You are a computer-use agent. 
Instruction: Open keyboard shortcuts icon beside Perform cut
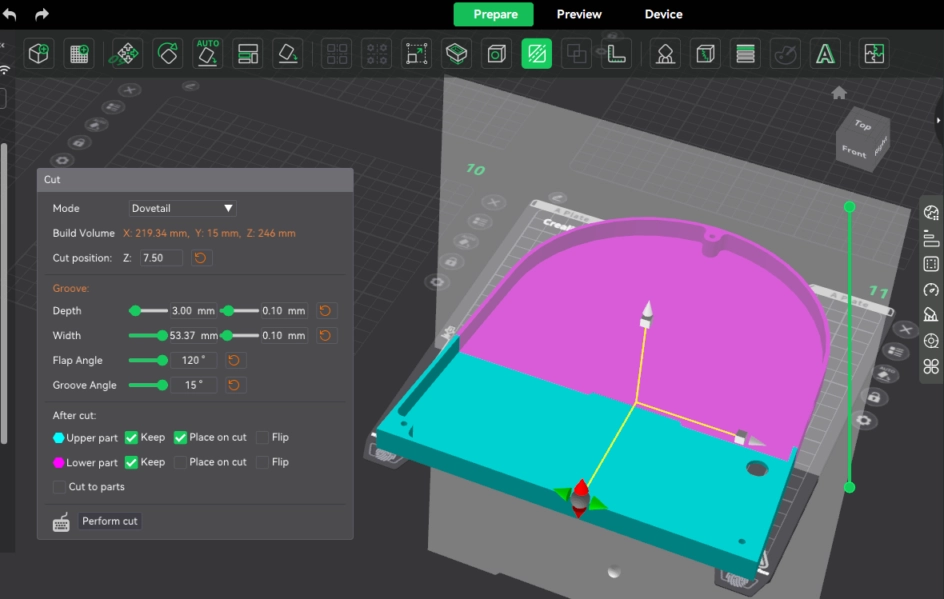61,522
